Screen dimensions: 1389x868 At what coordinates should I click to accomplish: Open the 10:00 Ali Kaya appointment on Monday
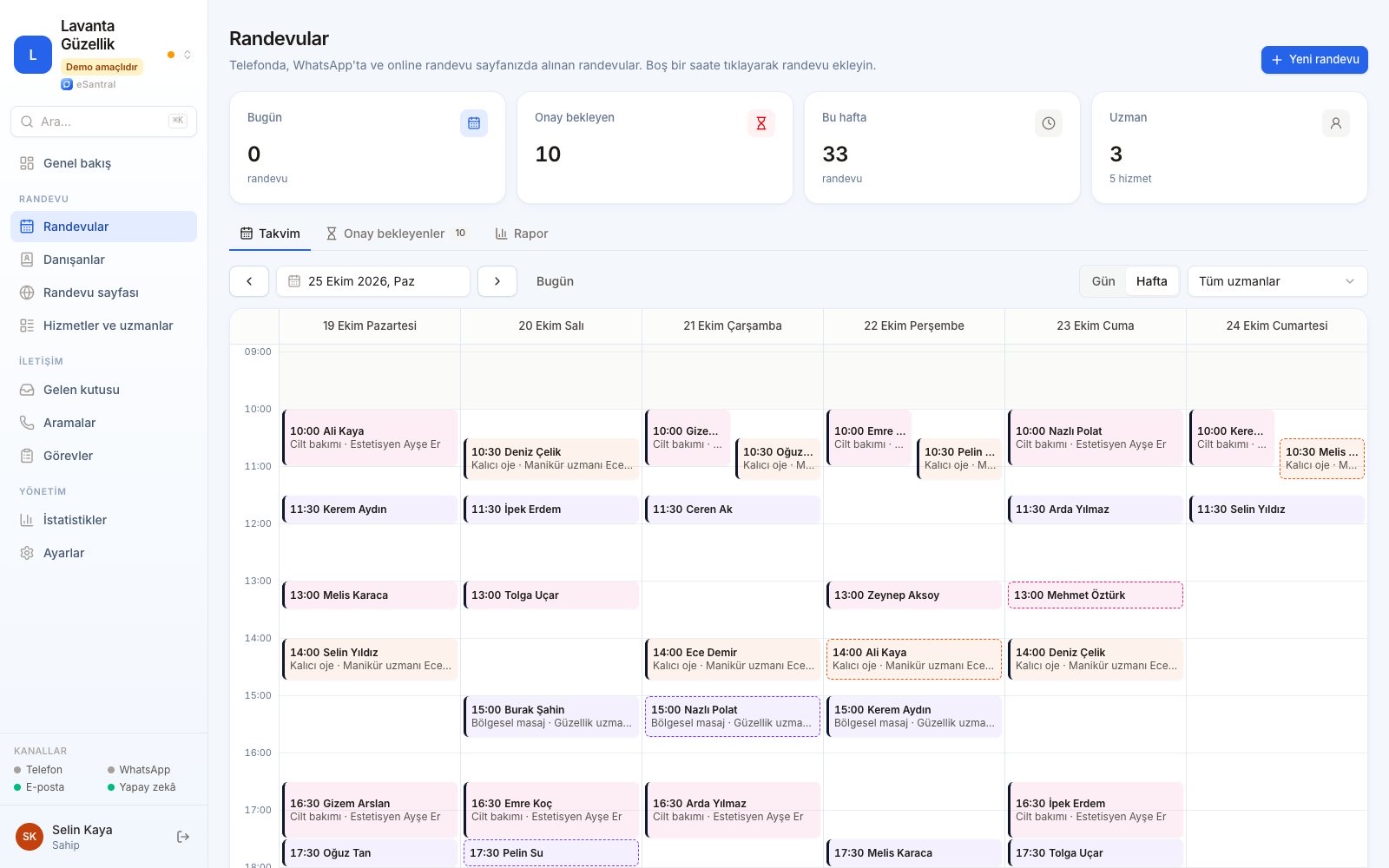370,437
